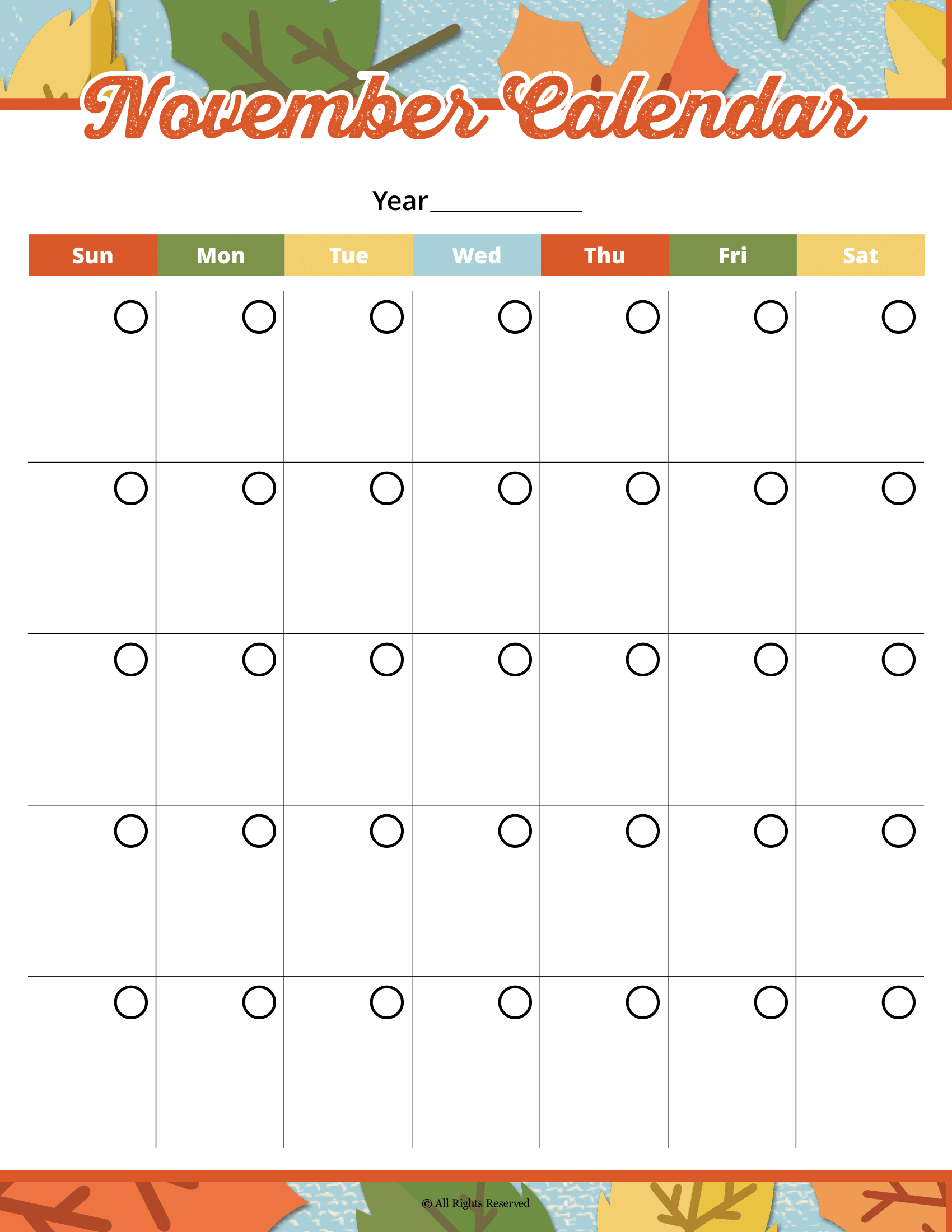
Task: Click the November Calendar title
Action: [474, 107]
